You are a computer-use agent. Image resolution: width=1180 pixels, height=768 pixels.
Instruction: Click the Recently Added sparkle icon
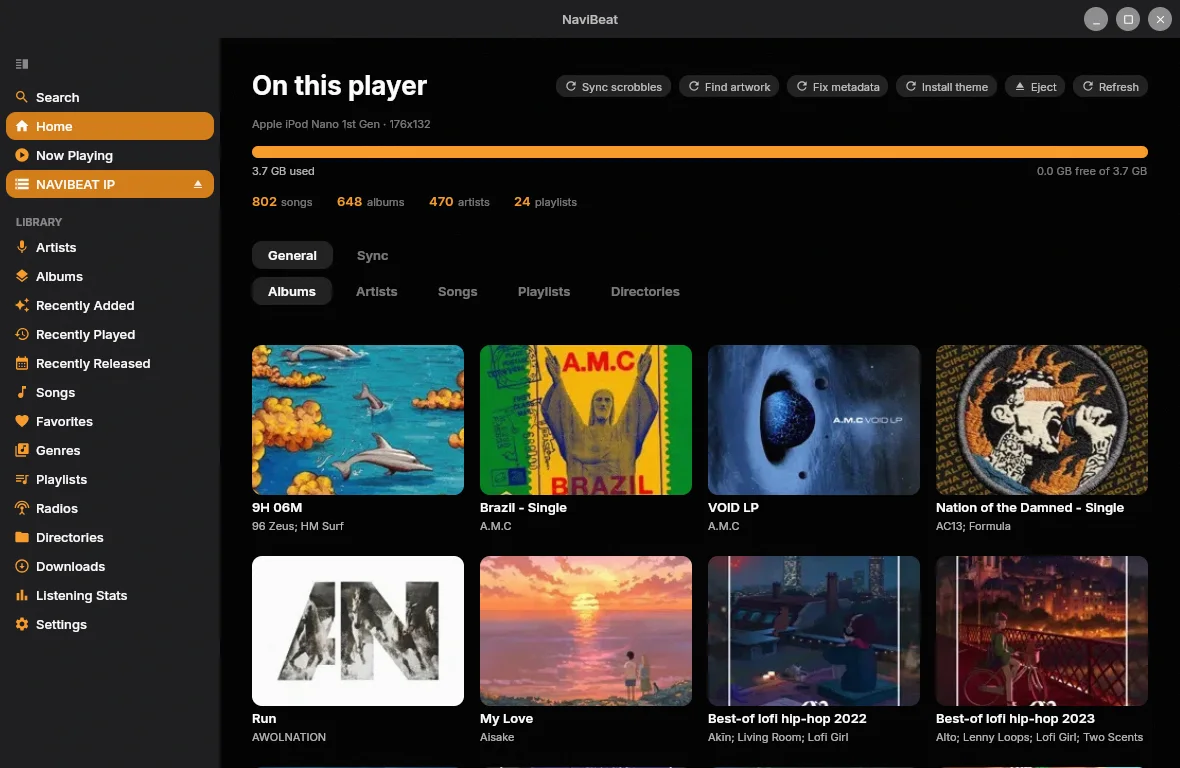coord(22,305)
